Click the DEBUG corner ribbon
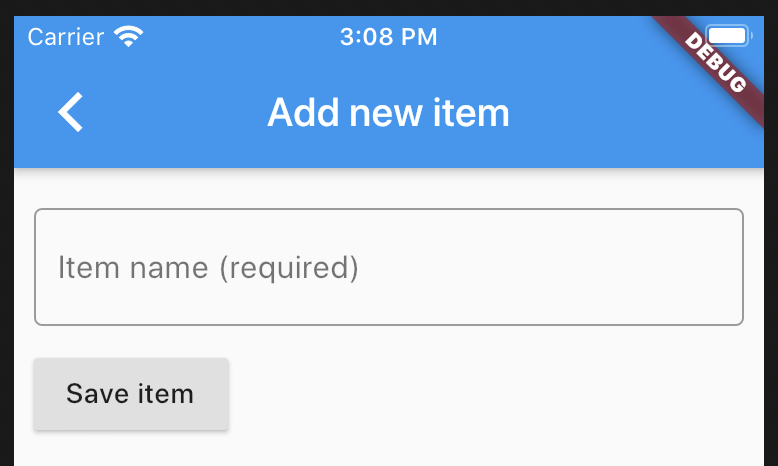778x466 pixels. (x=714, y=60)
